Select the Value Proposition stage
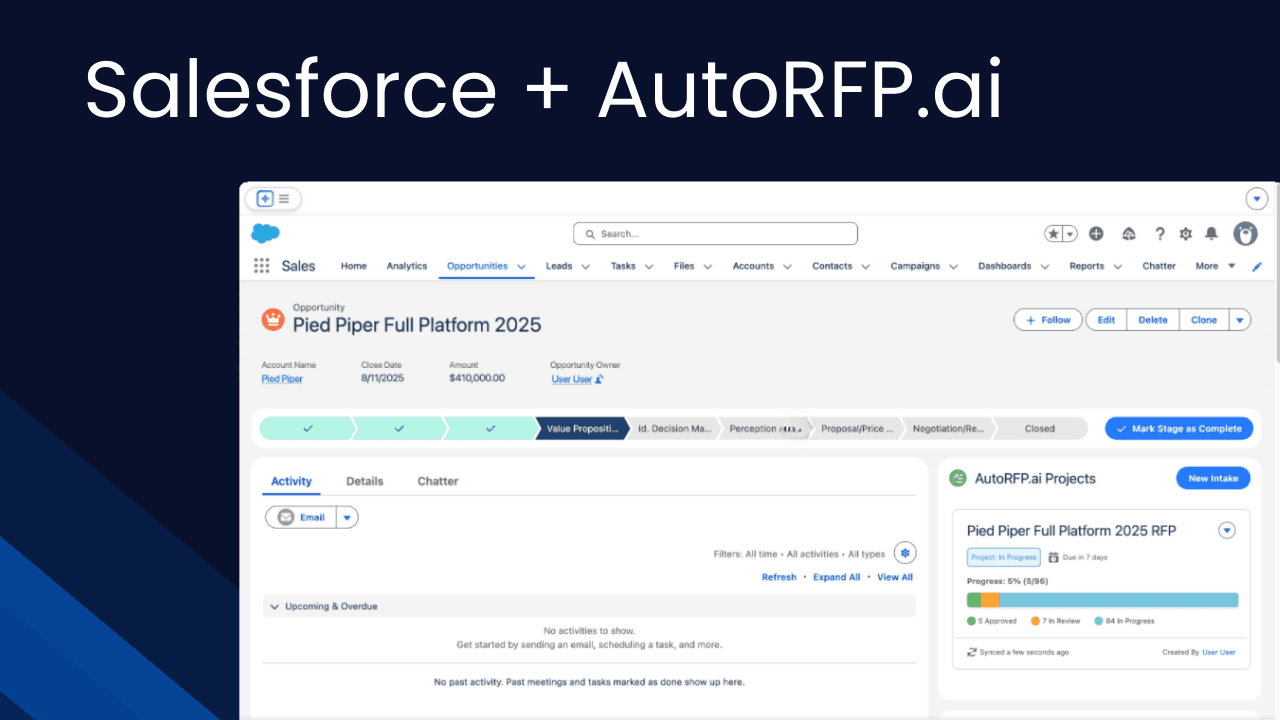The width and height of the screenshot is (1280, 720). (580, 428)
